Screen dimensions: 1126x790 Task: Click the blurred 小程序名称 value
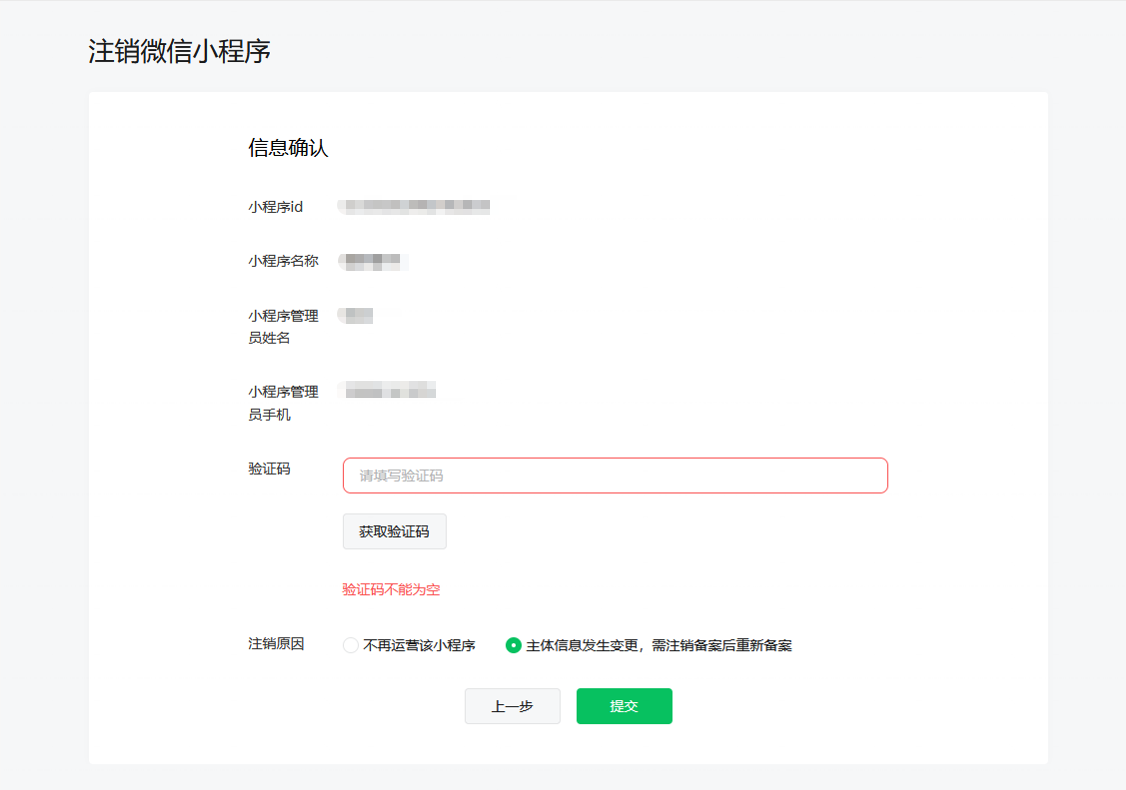[373, 261]
